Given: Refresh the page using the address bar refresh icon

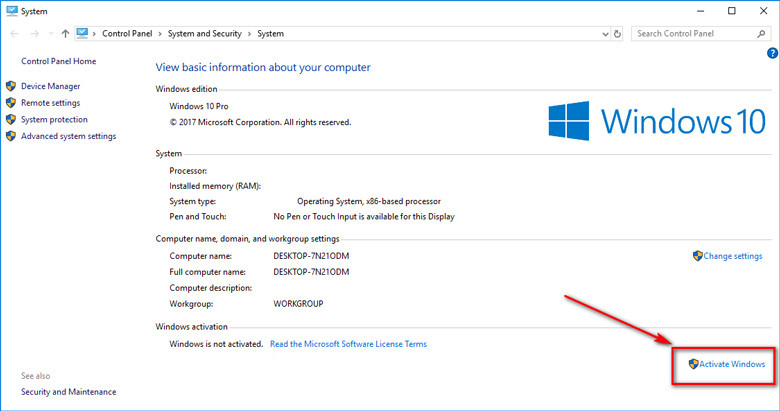Looking at the screenshot, I should [x=616, y=33].
